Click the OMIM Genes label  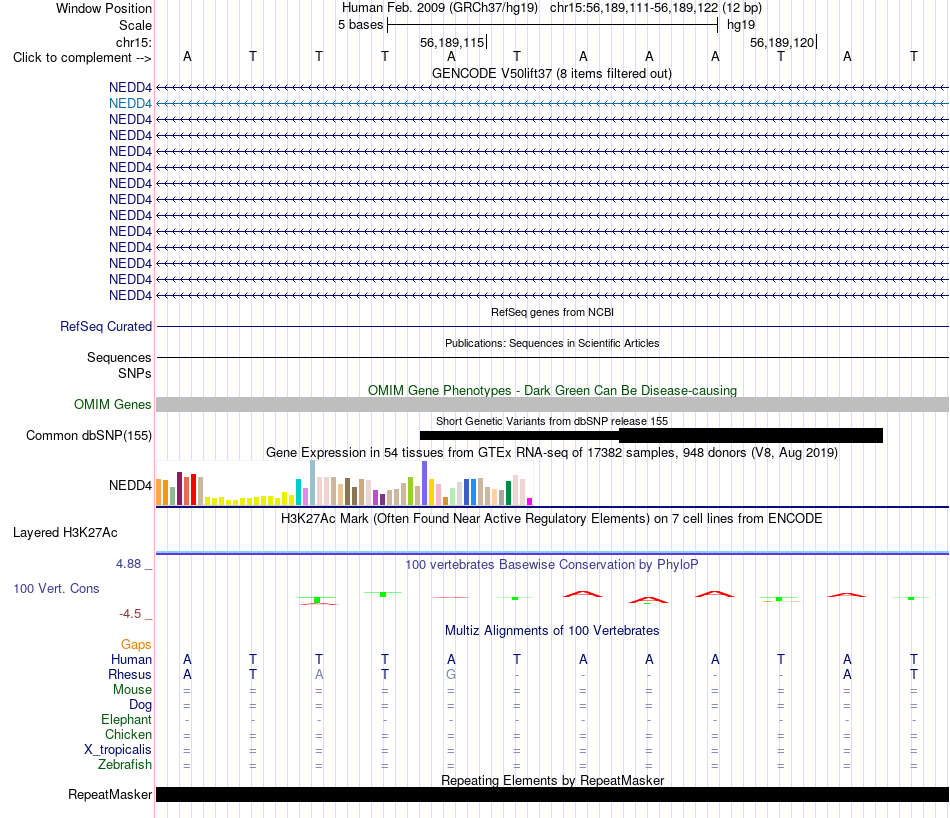[113, 404]
